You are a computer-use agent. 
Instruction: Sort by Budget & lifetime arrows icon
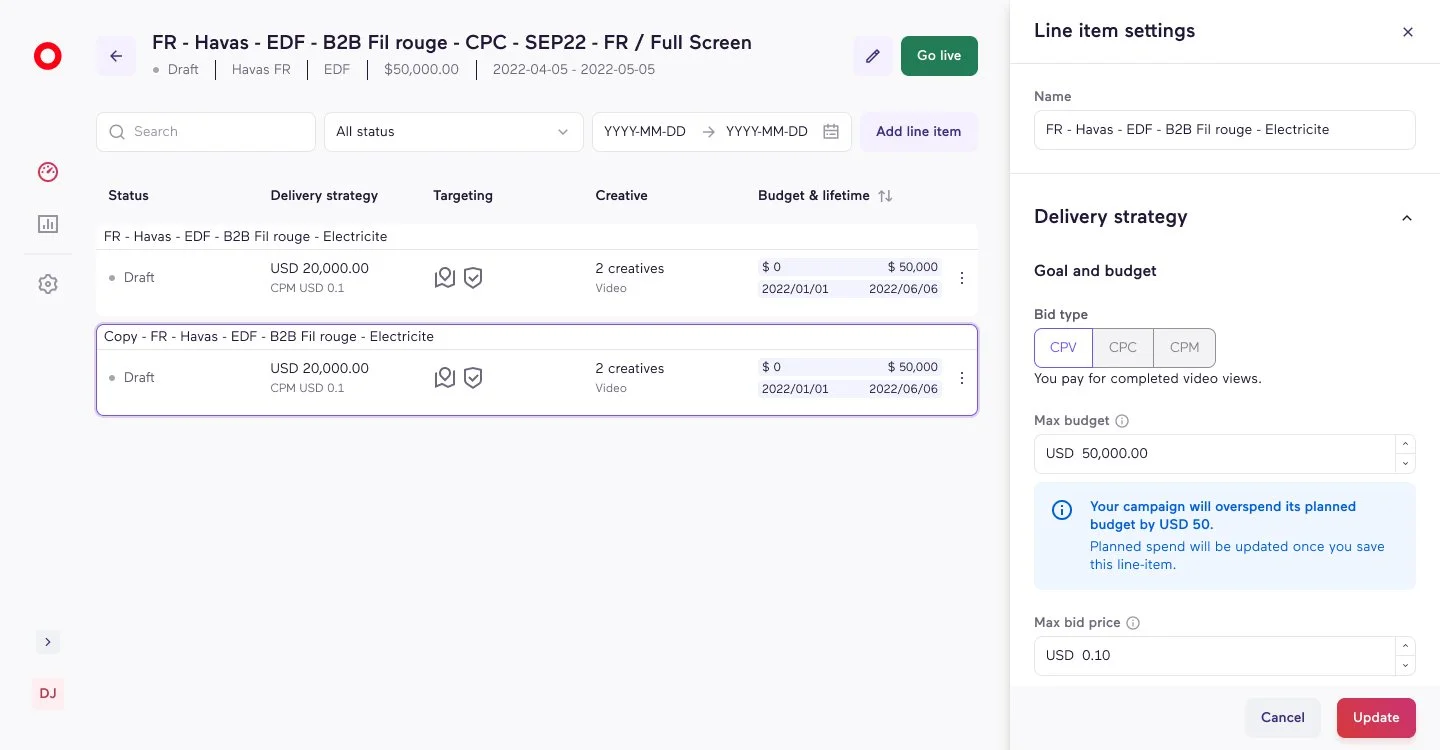[x=885, y=196]
